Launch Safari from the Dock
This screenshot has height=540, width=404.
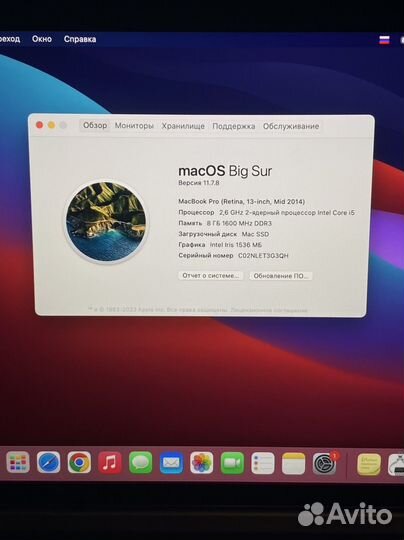49,463
